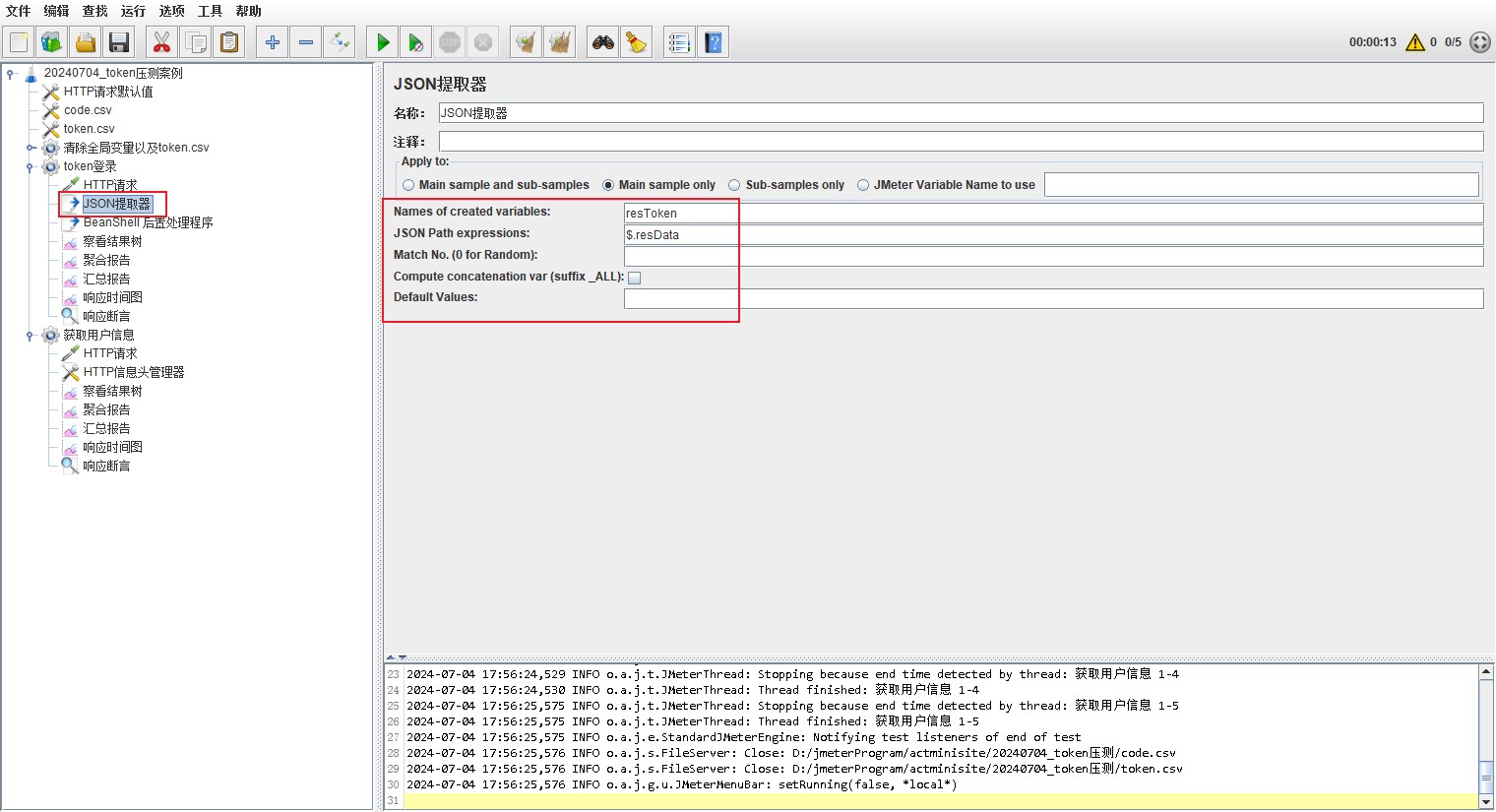Collapse the 获取用户信息 thread group

[x=31, y=336]
